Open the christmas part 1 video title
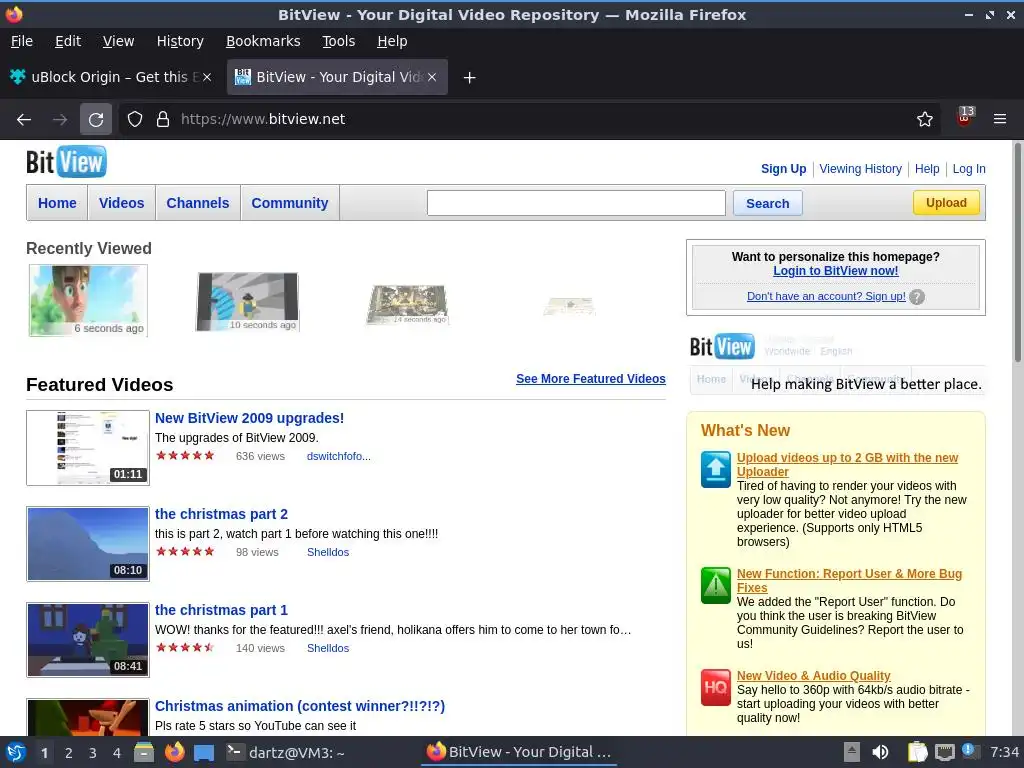The image size is (1024, 768). point(221,610)
